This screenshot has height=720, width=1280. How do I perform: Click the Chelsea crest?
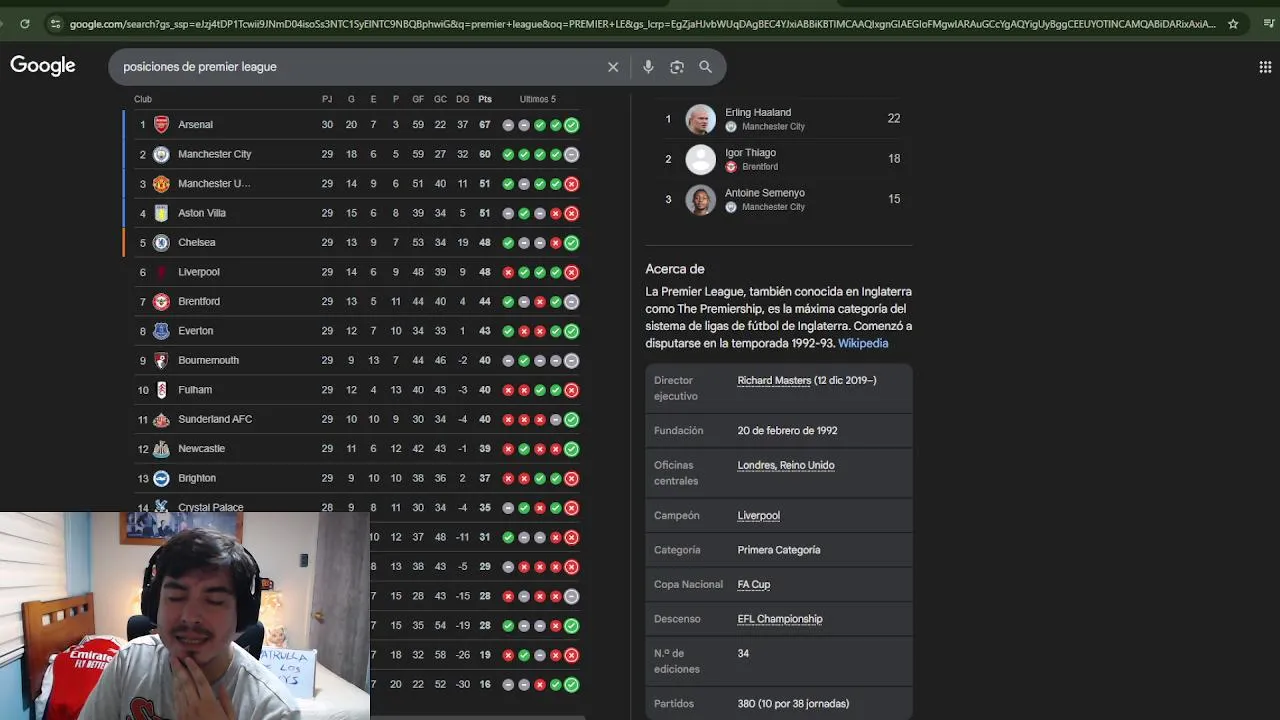coord(161,242)
